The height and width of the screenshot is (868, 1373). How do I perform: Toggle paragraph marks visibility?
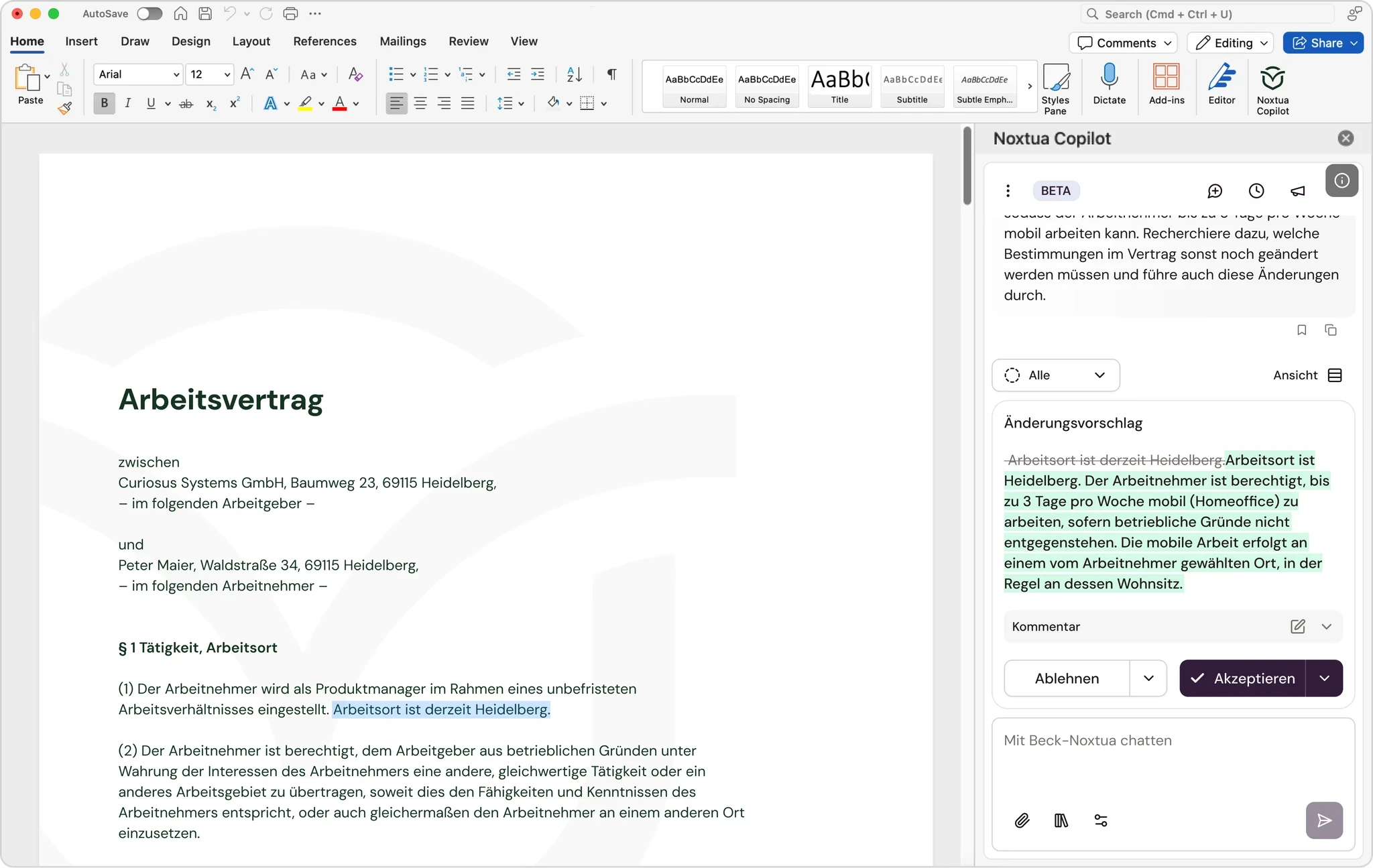coord(611,74)
